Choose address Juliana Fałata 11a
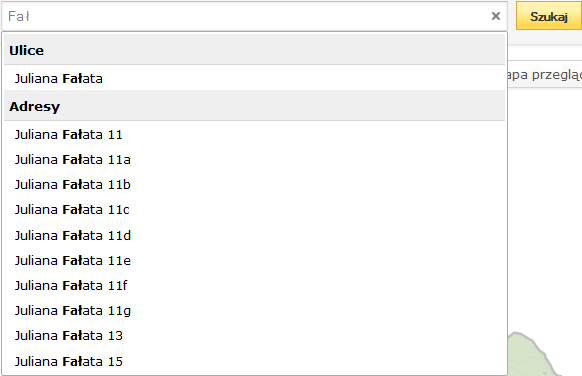The image size is (582, 376). 254,160
